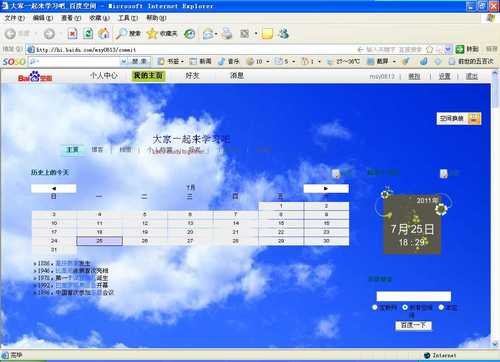Click the Baidu search text field

pyautogui.click(x=414, y=296)
